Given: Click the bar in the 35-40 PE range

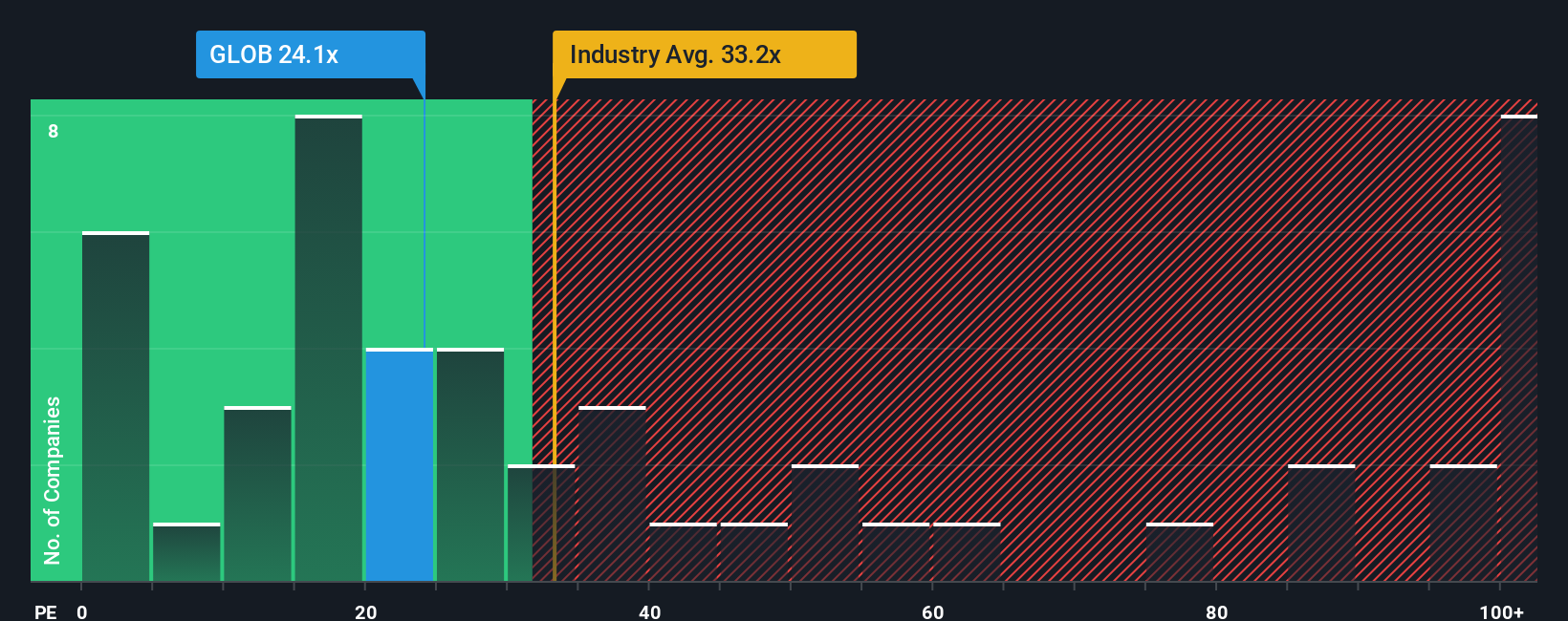Looking at the screenshot, I should tap(612, 494).
